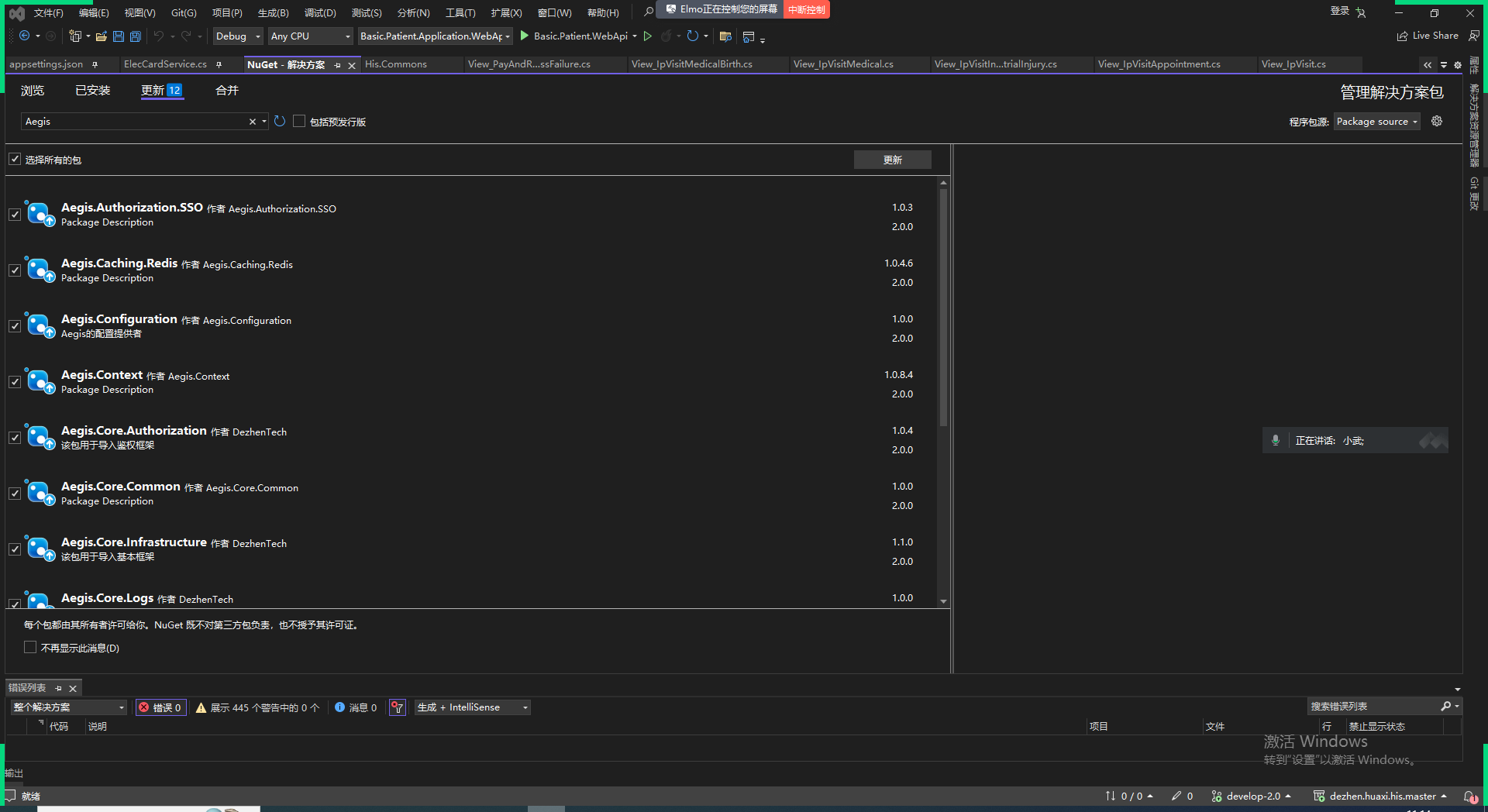Click the 中断控制 interrupt control button

(807, 9)
